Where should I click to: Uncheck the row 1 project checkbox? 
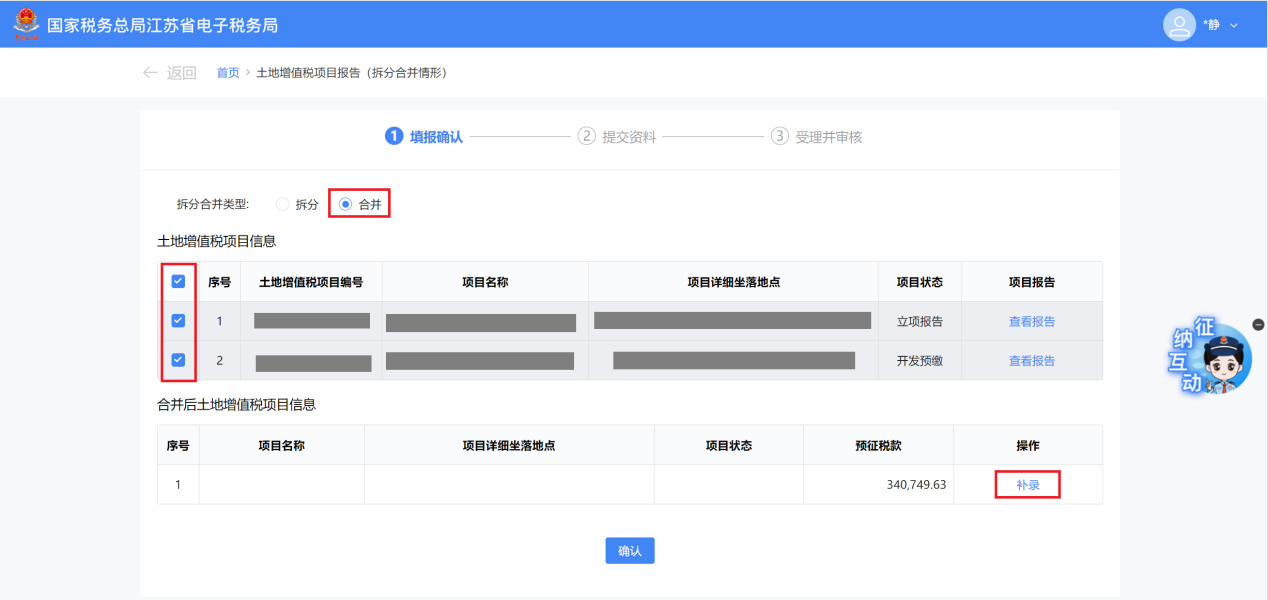178,321
